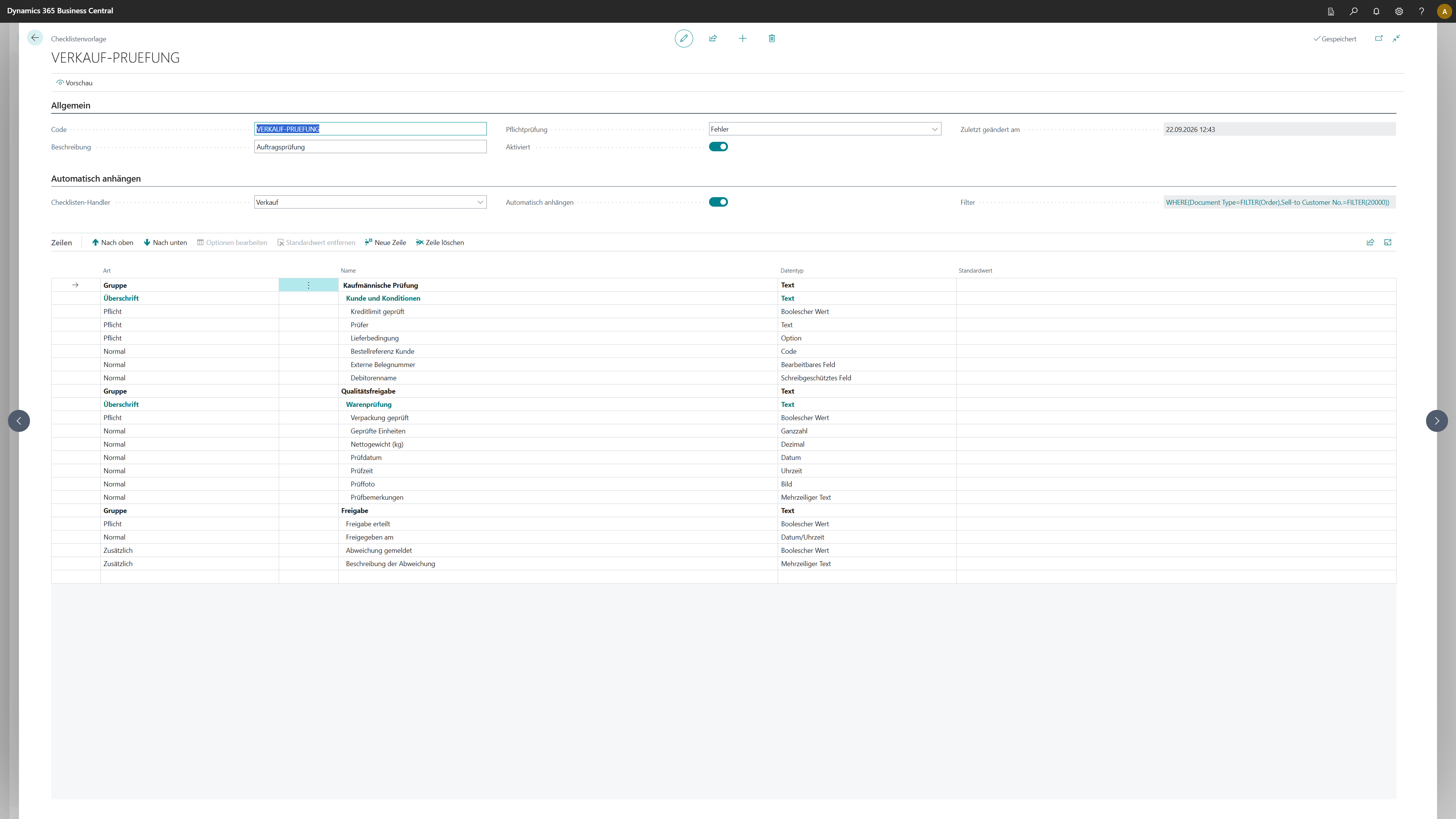
Task: Select the Kreditlimit geprüft name cell
Action: click(558, 312)
